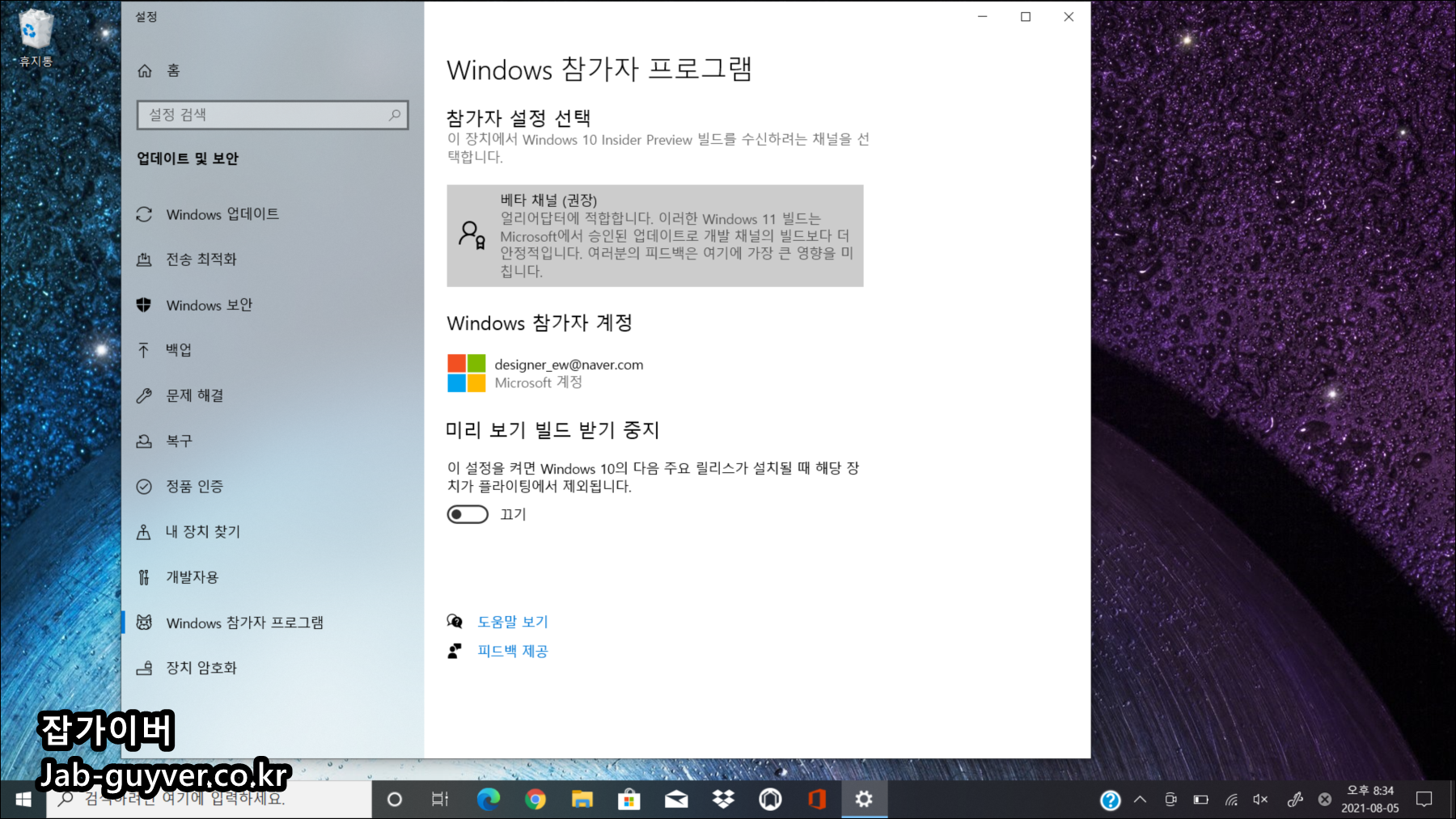Open Microsoft Store from taskbar
Viewport: 1456px width, 819px height.
tap(629, 800)
